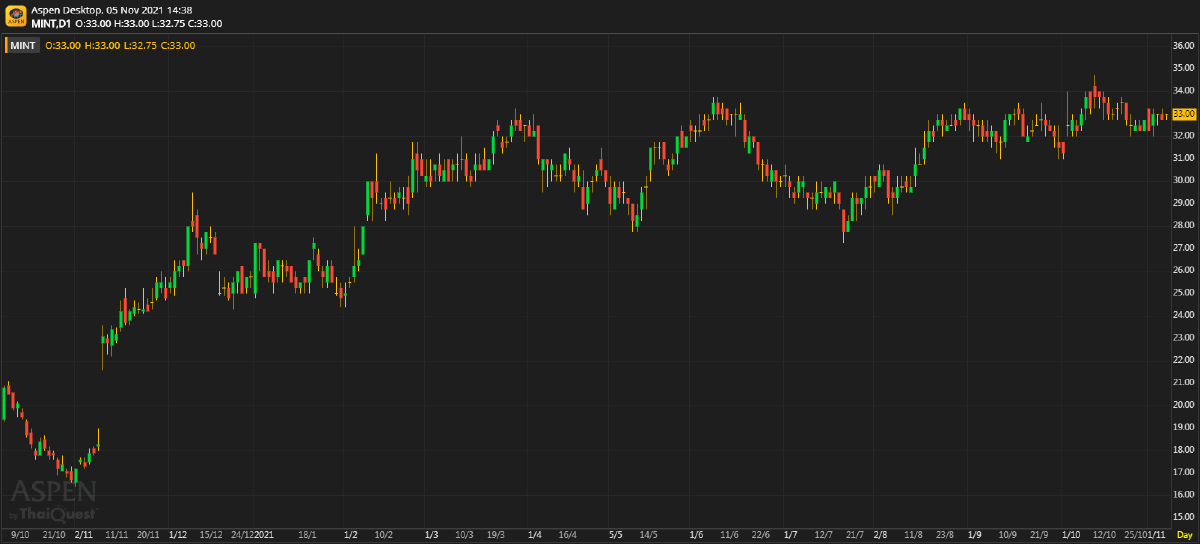Click the 19/3 date axis label

[x=497, y=536]
